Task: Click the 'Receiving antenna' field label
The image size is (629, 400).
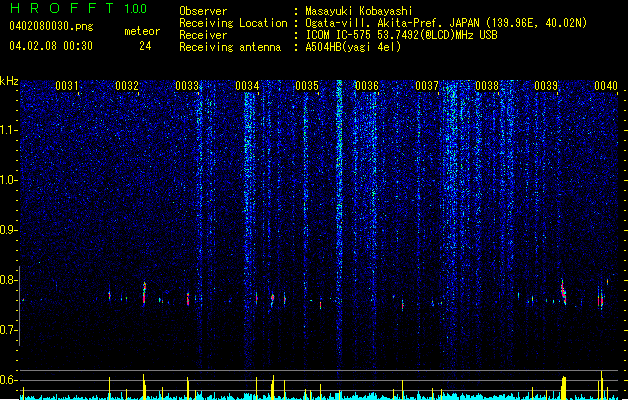Action: (x=230, y=47)
